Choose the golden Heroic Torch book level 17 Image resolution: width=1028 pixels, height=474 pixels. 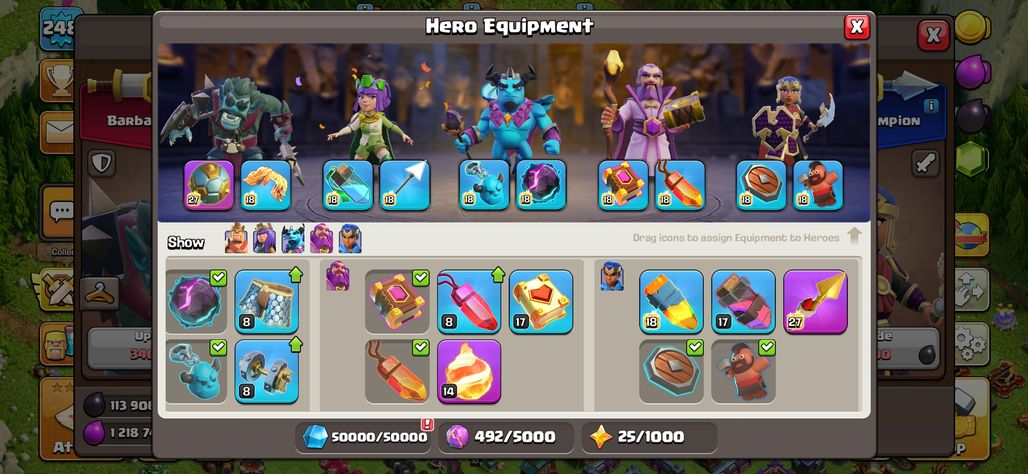pos(541,302)
